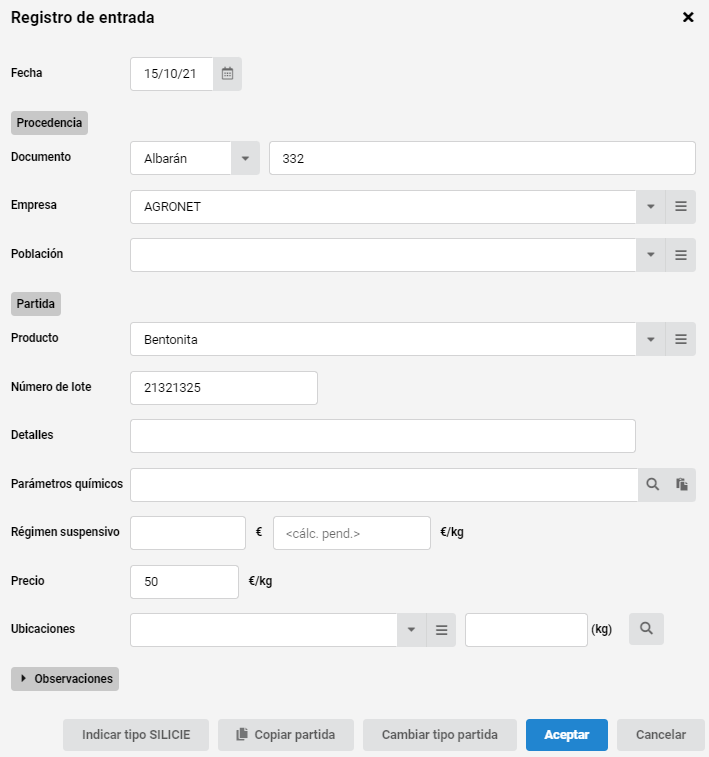Expand the Documento type dropdown (Albarán)
This screenshot has height=757, width=709.
pyautogui.click(x=245, y=158)
